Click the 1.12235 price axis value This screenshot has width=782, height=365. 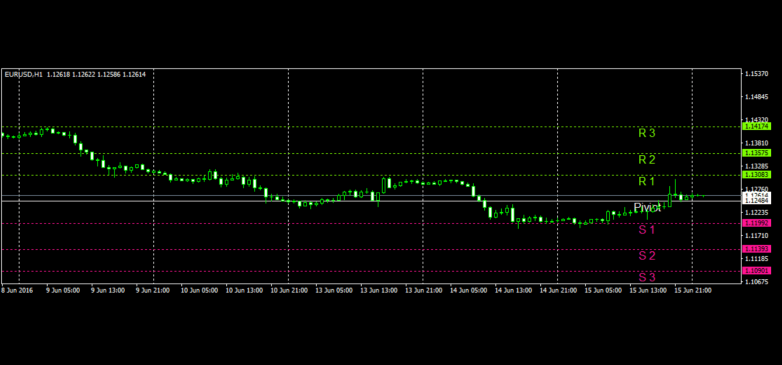(x=756, y=212)
